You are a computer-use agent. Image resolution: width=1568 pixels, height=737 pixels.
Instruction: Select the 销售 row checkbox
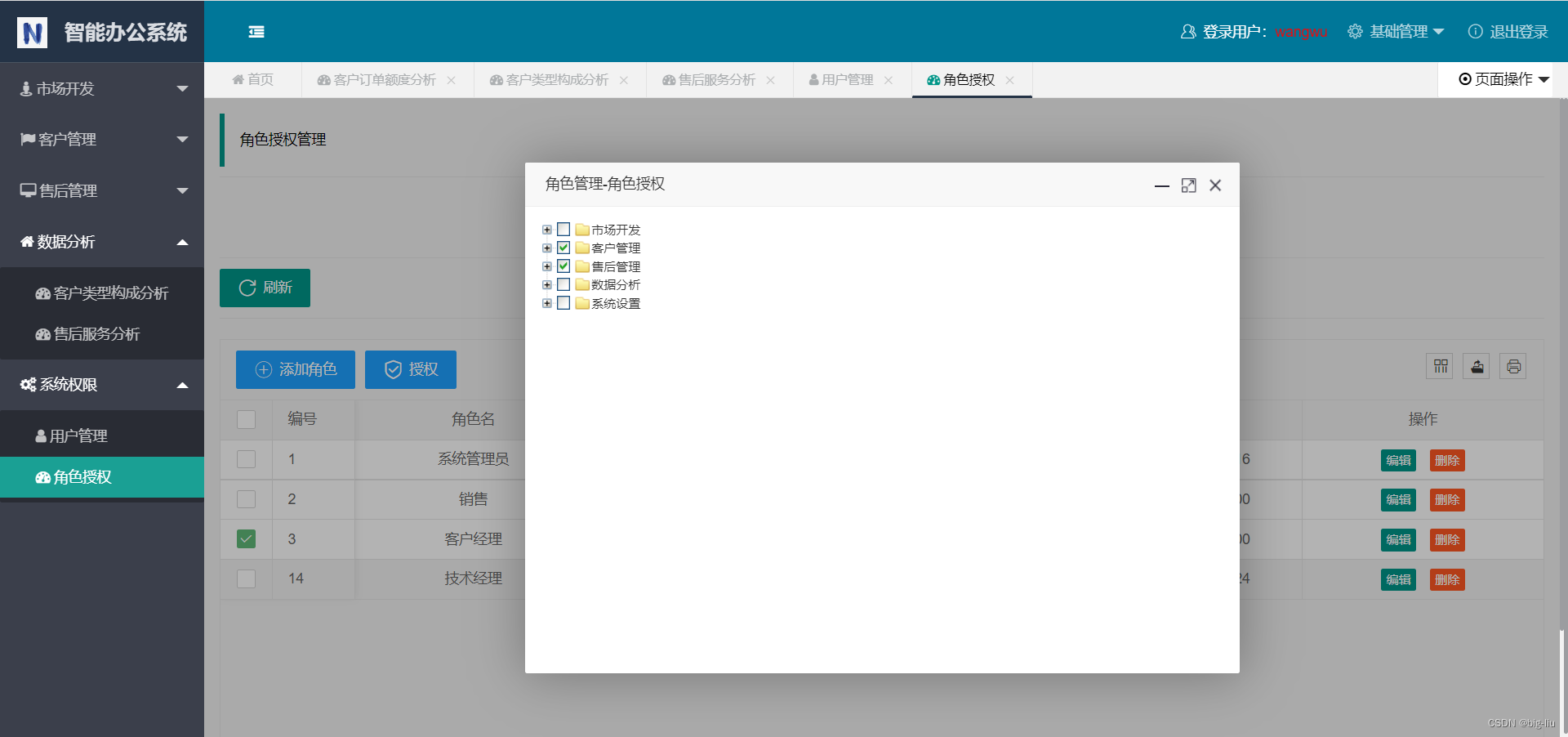tap(246, 499)
